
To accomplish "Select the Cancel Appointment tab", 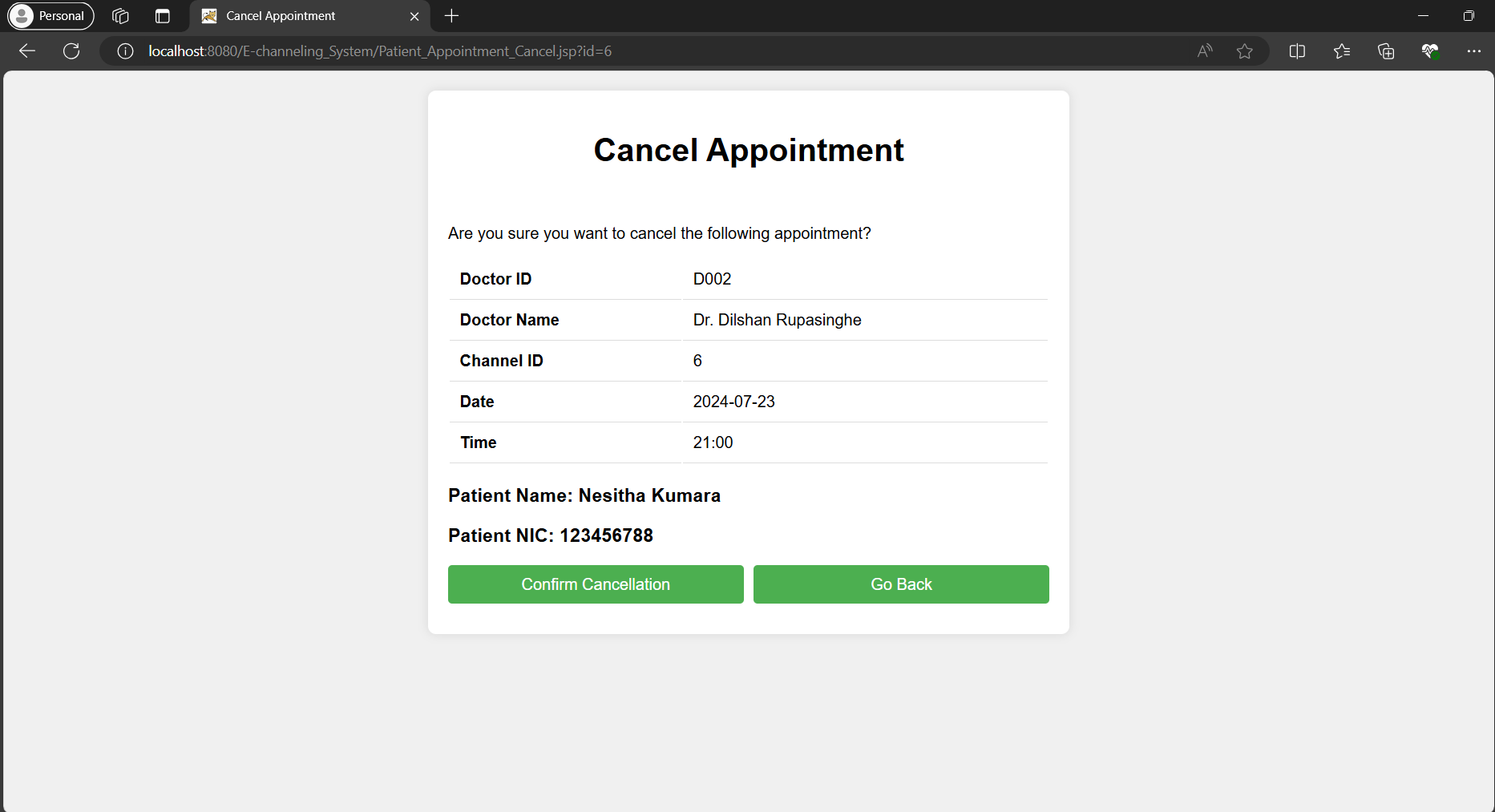I will 297,16.
